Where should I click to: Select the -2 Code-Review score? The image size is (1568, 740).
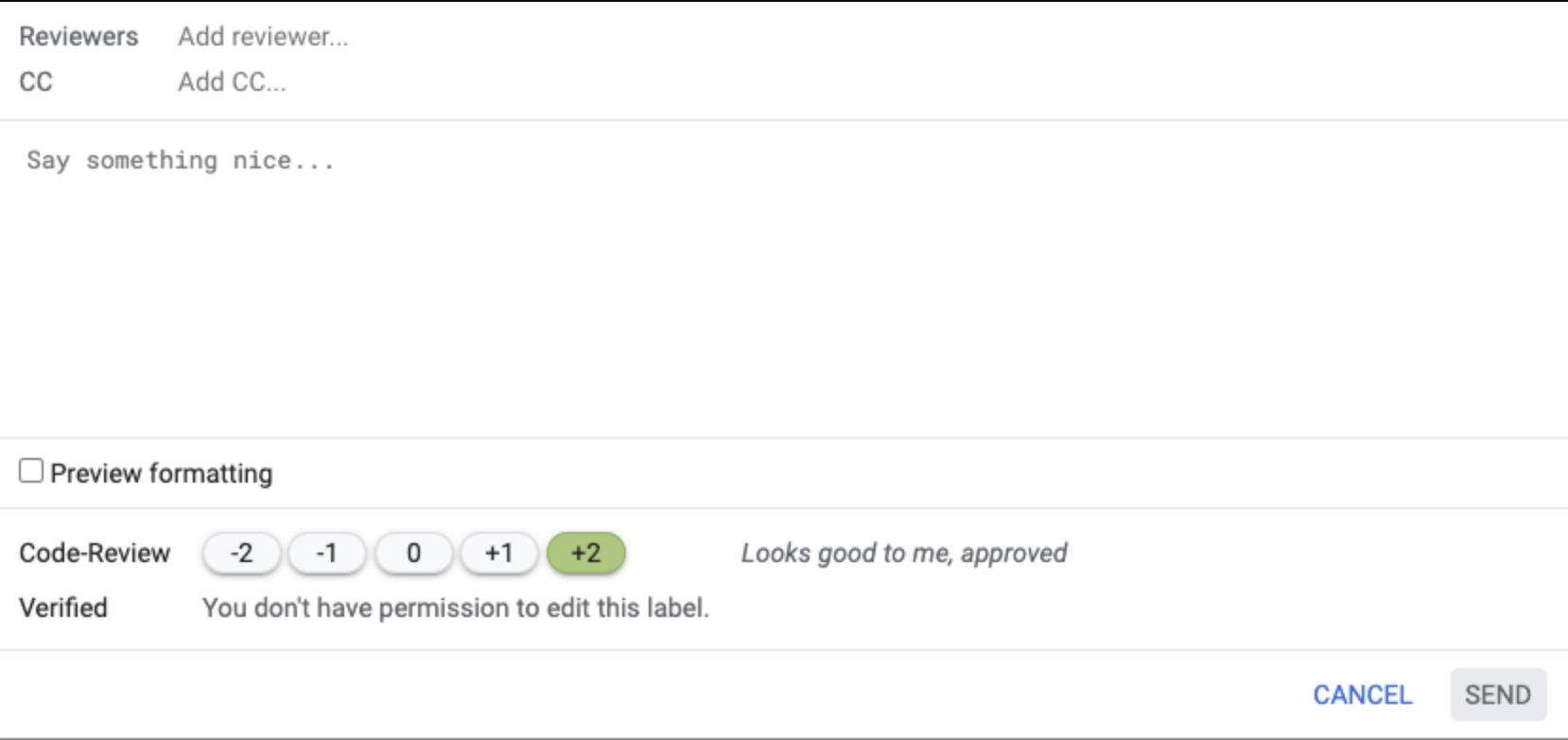point(242,554)
